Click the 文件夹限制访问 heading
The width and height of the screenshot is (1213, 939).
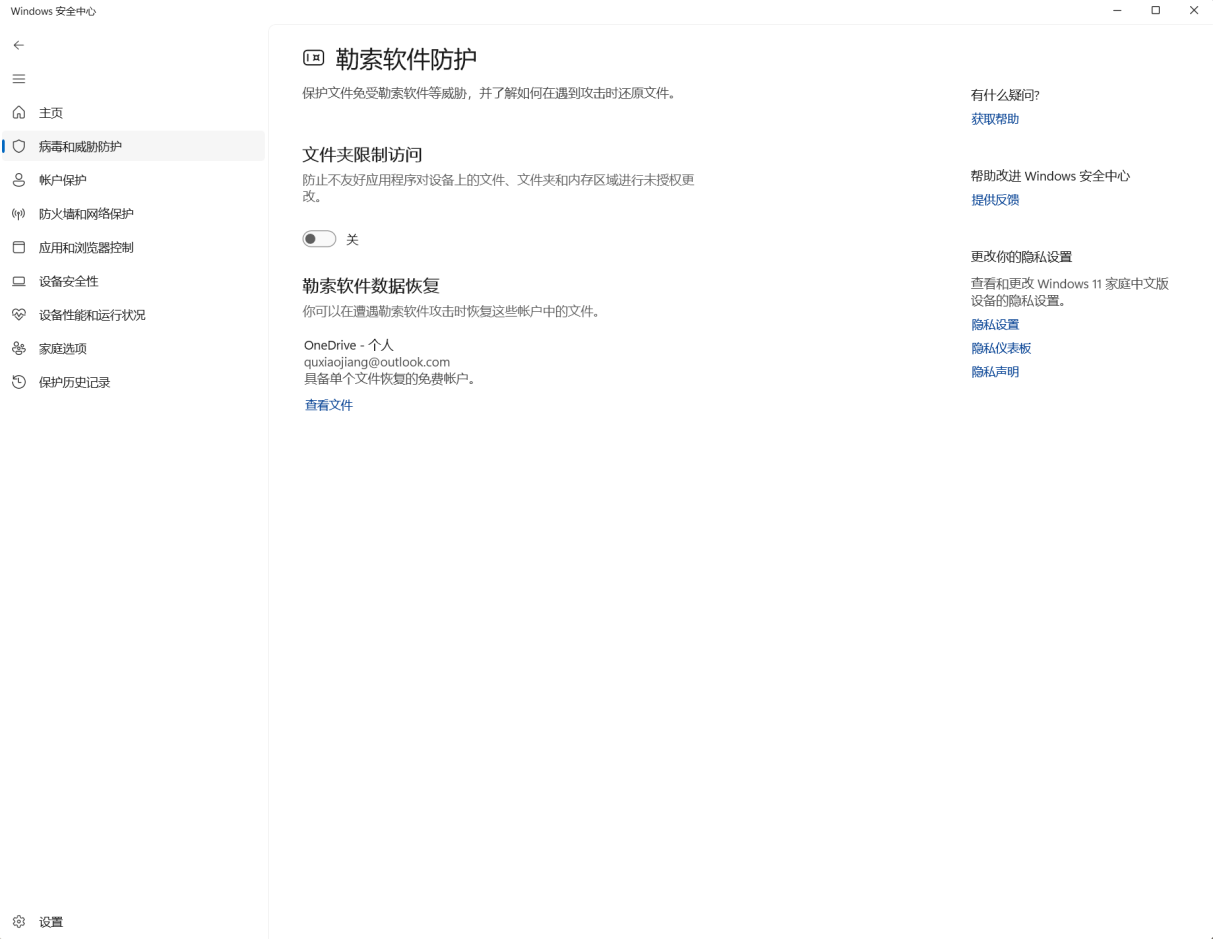pyautogui.click(x=363, y=155)
